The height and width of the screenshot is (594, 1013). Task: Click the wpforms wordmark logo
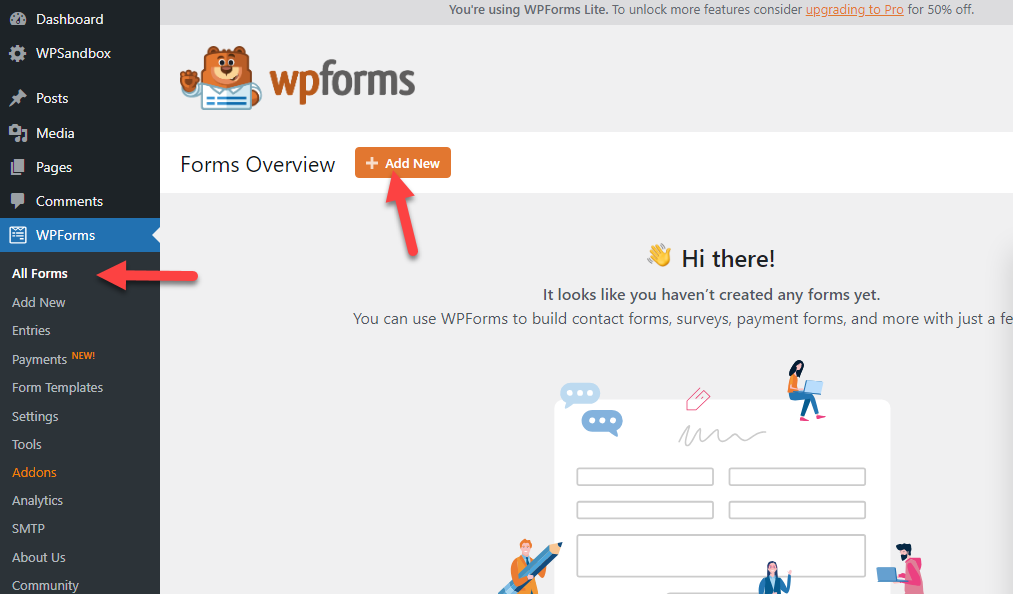point(342,81)
